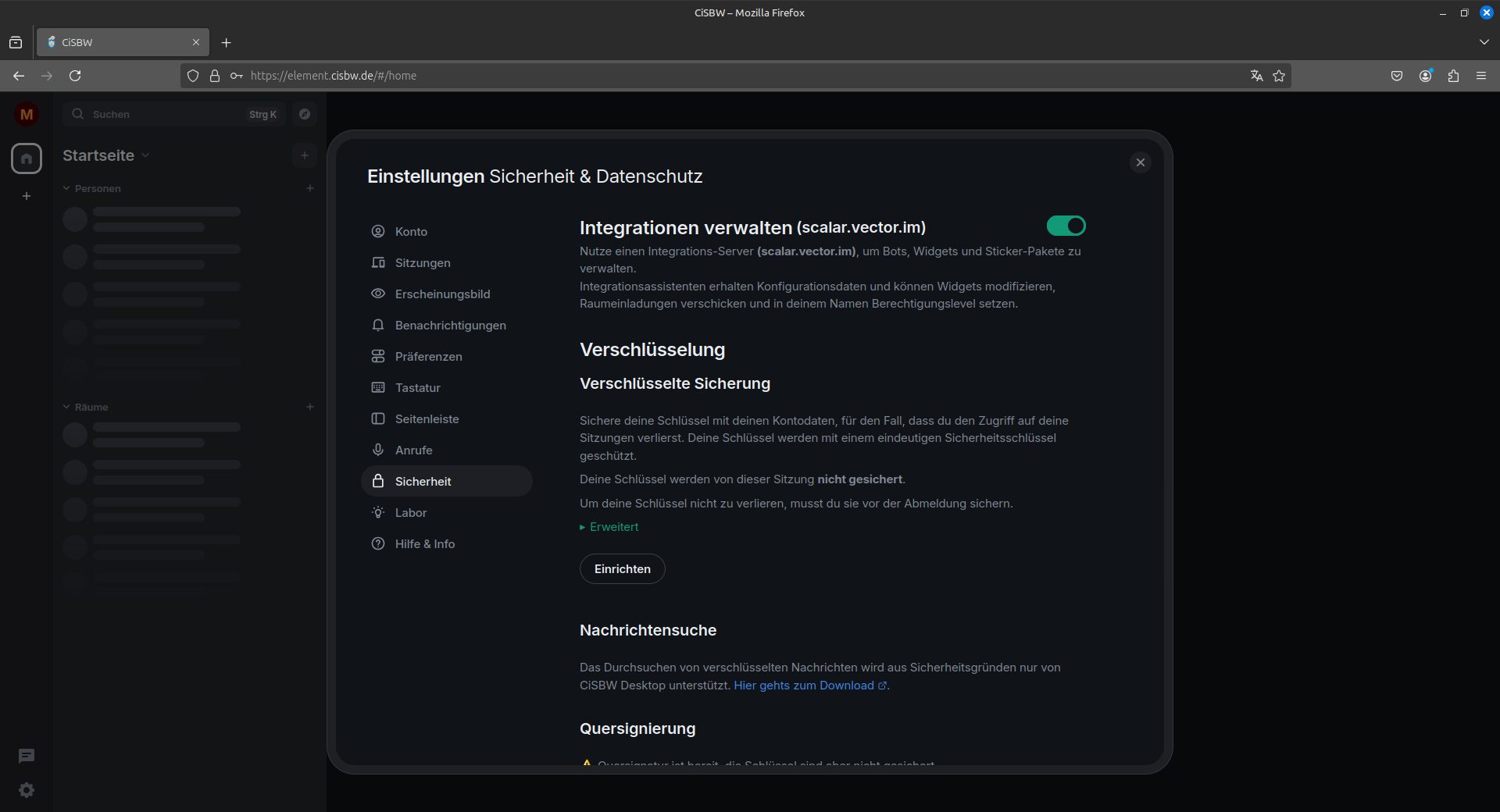Click the Einrichten button
Viewport: 1500px width, 812px height.
[x=622, y=569]
